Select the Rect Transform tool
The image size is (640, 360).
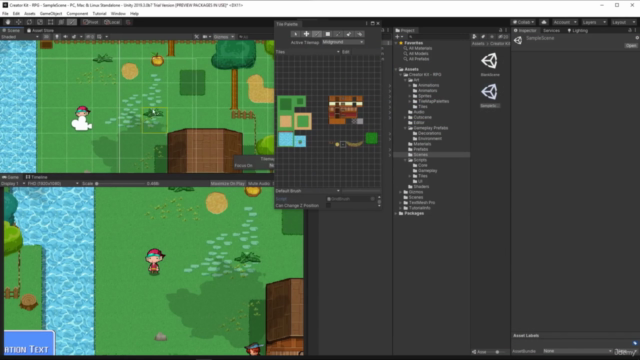(x=50, y=22)
